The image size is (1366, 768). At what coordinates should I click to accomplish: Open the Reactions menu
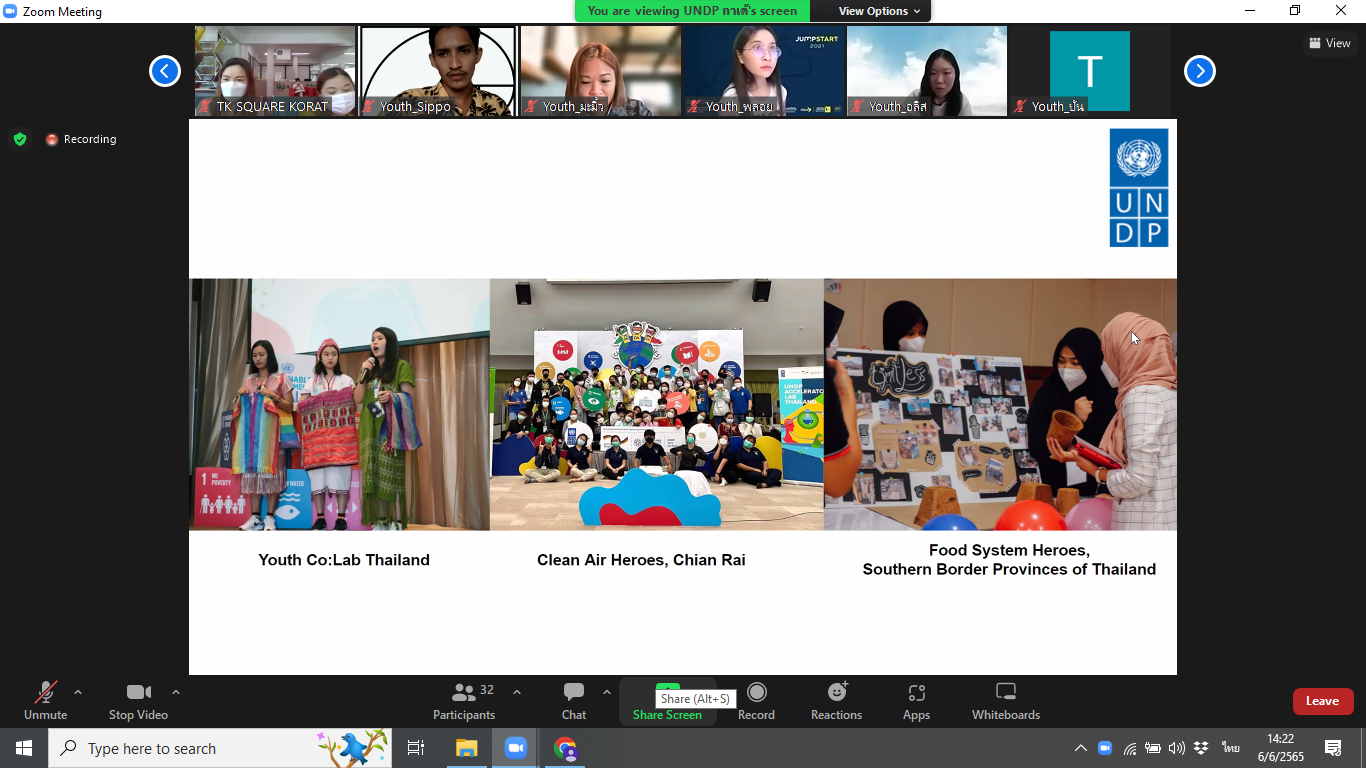(x=836, y=701)
